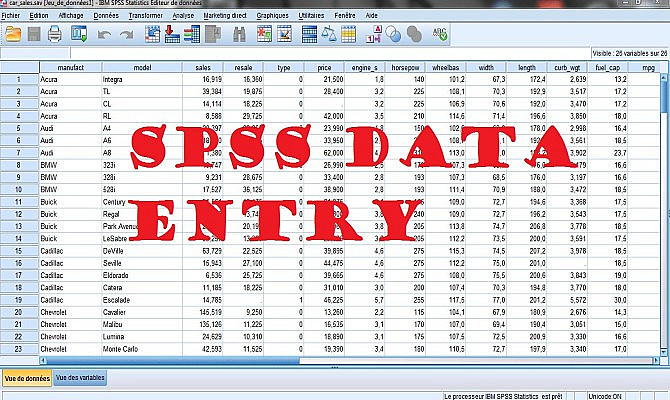Screen dimensions: 670x400
Task: Select row number 1 header
Action: point(19,79)
